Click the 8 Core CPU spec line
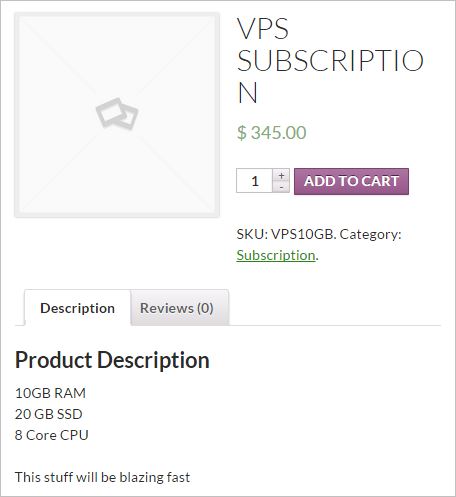 [x=52, y=435]
